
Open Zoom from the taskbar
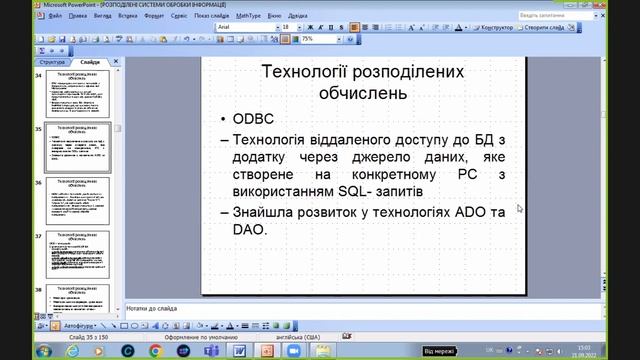[x=294, y=351]
